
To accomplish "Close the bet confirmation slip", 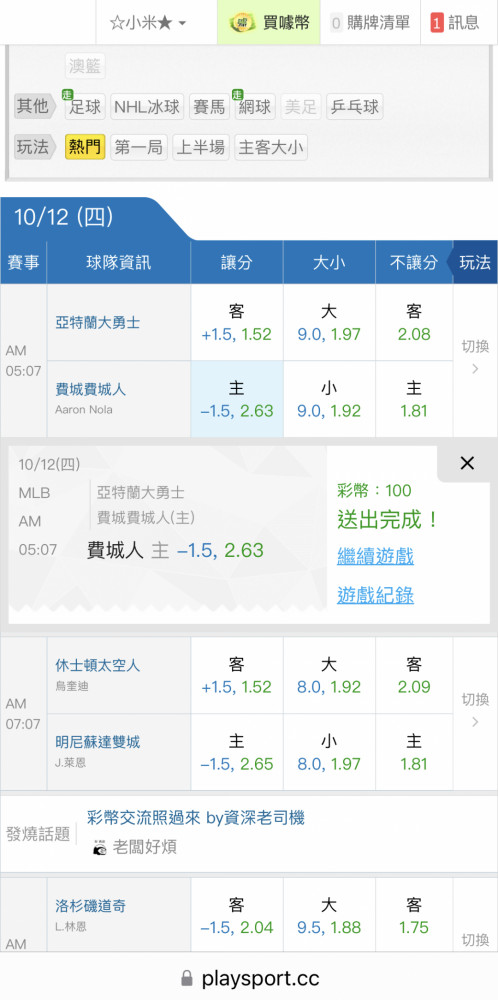I will tap(467, 464).
